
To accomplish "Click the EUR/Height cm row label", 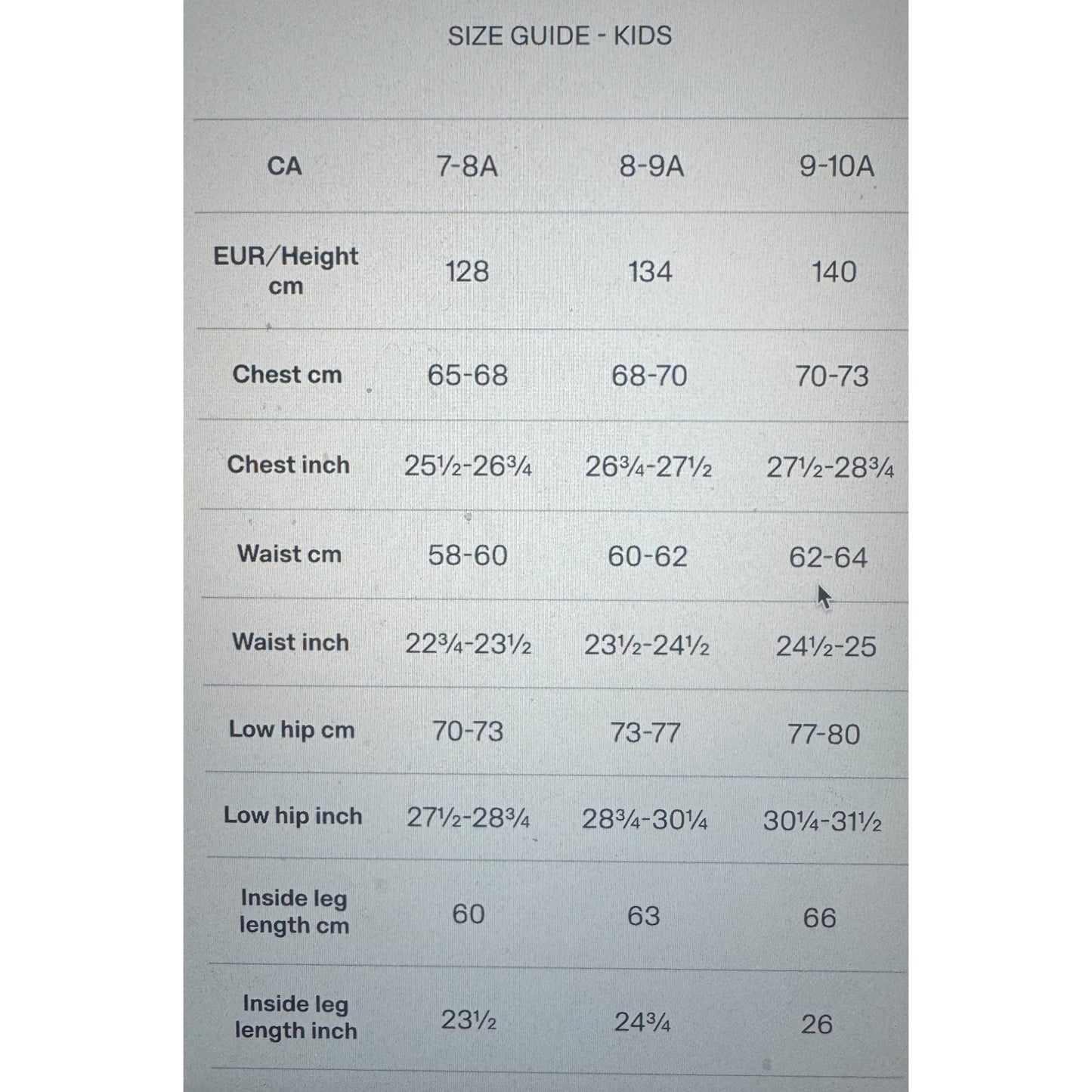I will pos(286,271).
